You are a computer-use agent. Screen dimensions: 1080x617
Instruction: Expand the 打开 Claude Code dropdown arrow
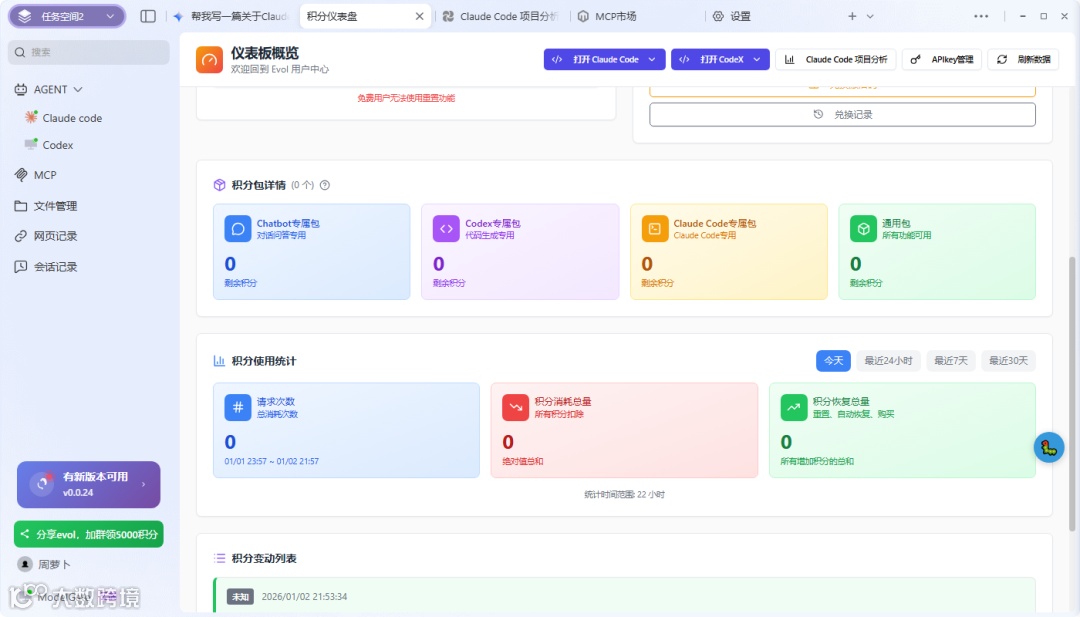[x=652, y=59]
